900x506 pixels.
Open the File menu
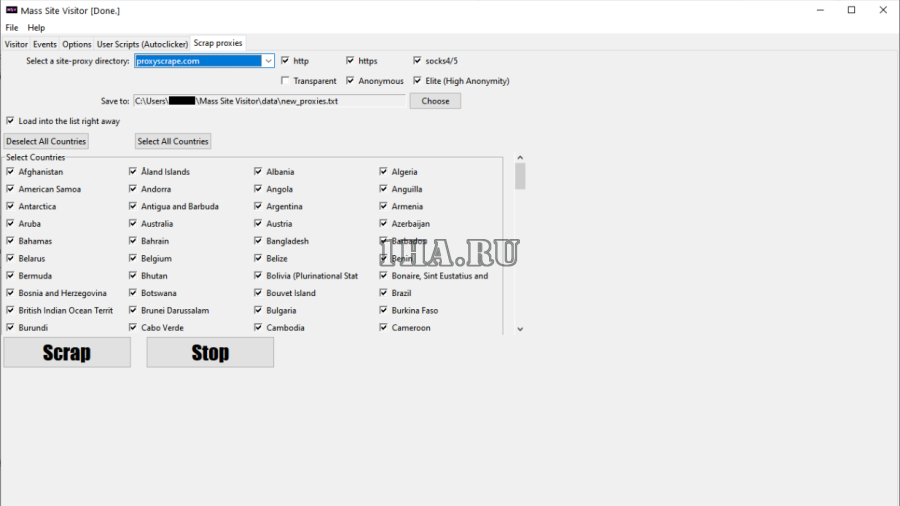click(12, 28)
